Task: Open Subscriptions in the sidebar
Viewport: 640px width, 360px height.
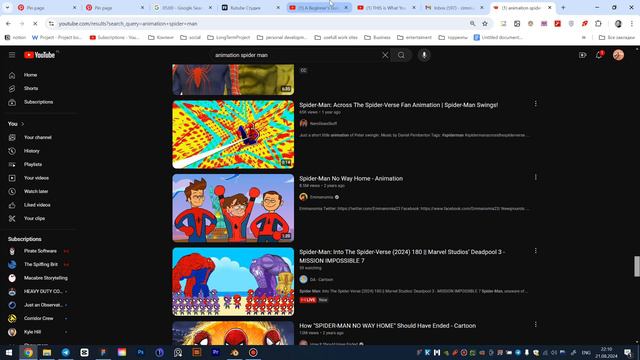Action: [x=39, y=102]
